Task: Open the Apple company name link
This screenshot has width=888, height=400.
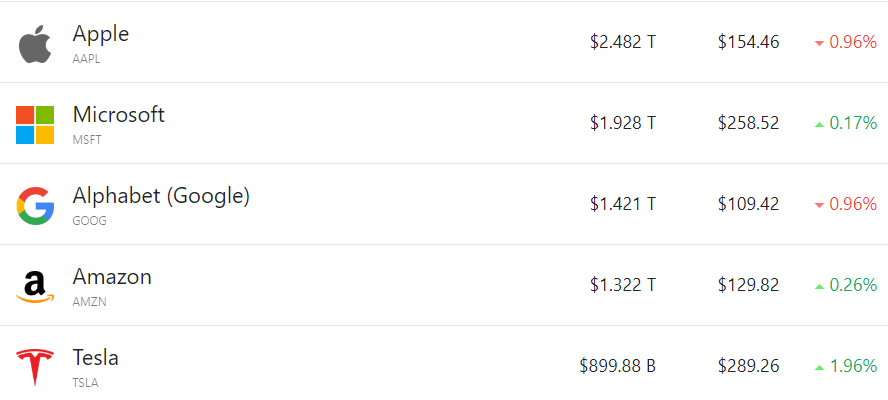Action: coord(101,34)
